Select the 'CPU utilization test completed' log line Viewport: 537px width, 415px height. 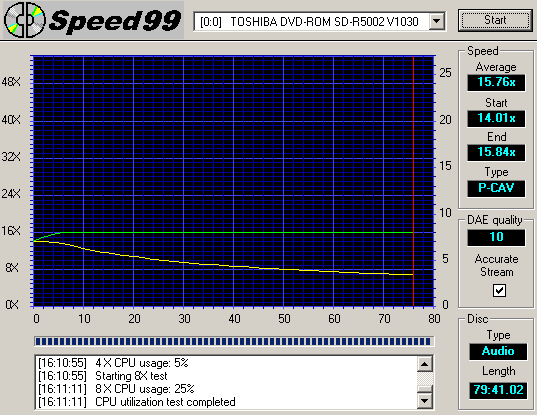click(136, 402)
